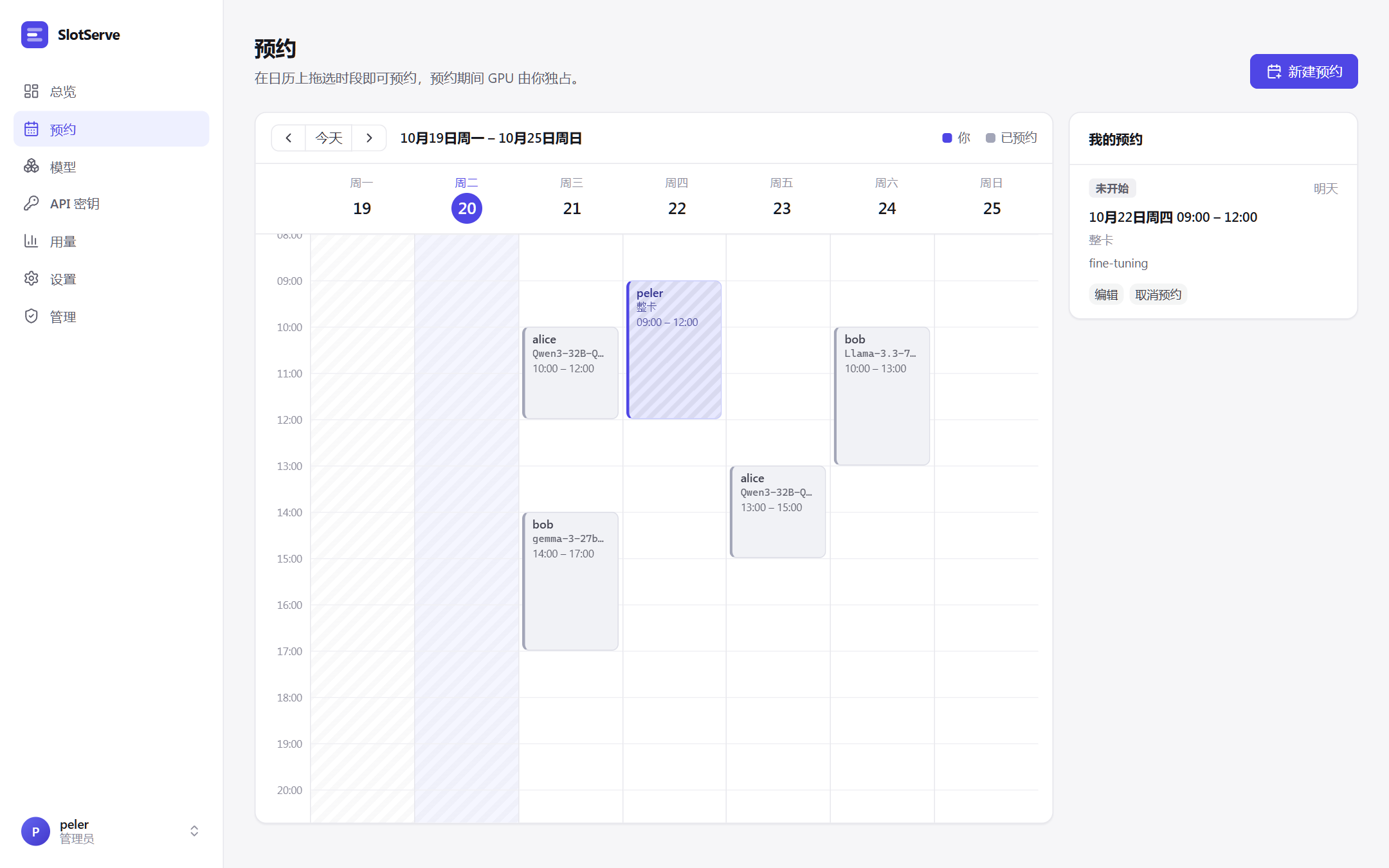Image resolution: width=1389 pixels, height=868 pixels.
Task: Select day 19 周一 header
Action: [x=362, y=199]
